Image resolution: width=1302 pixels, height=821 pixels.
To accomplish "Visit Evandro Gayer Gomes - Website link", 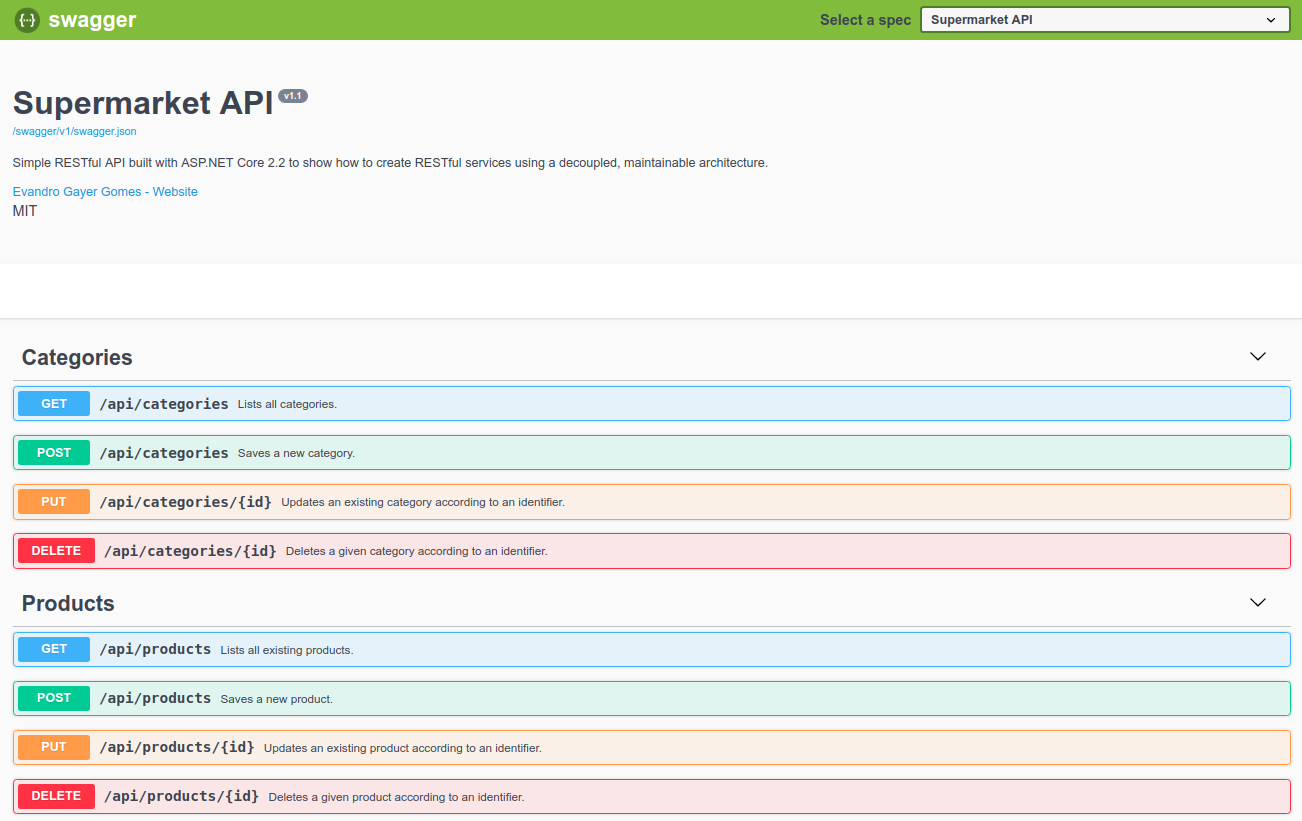I will pos(105,192).
